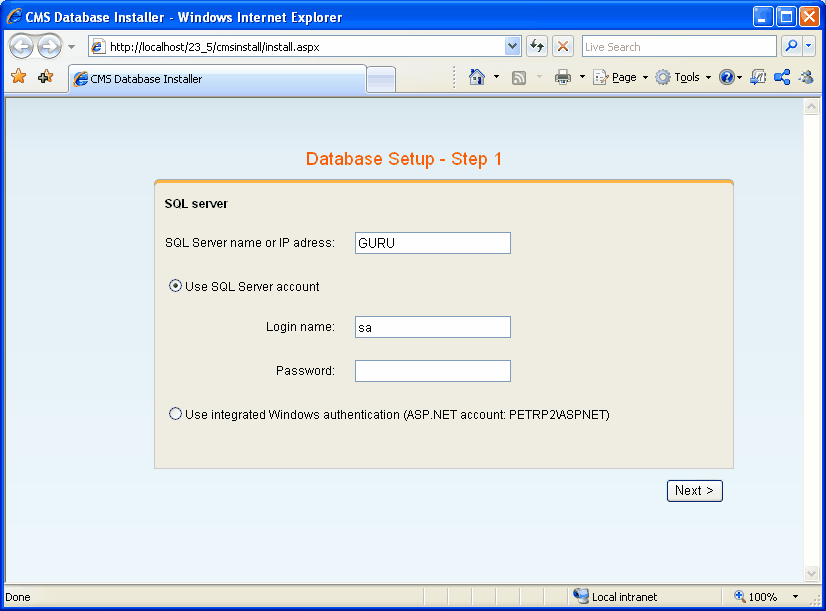The width and height of the screenshot is (826, 611).
Task: Stop loading with the red X icon
Action: coord(563,46)
